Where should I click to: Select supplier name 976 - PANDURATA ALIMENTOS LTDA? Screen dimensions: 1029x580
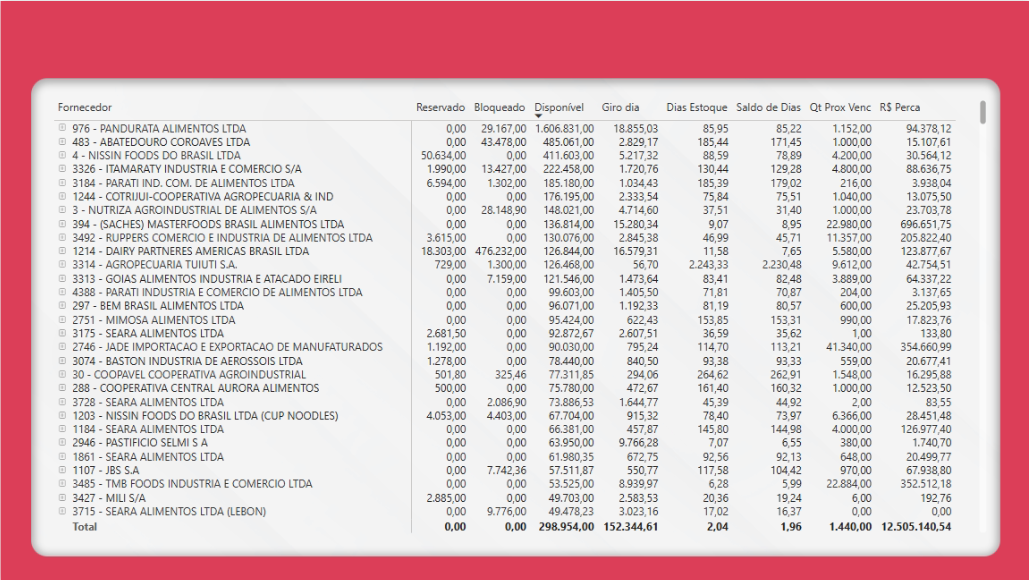[x=159, y=129]
